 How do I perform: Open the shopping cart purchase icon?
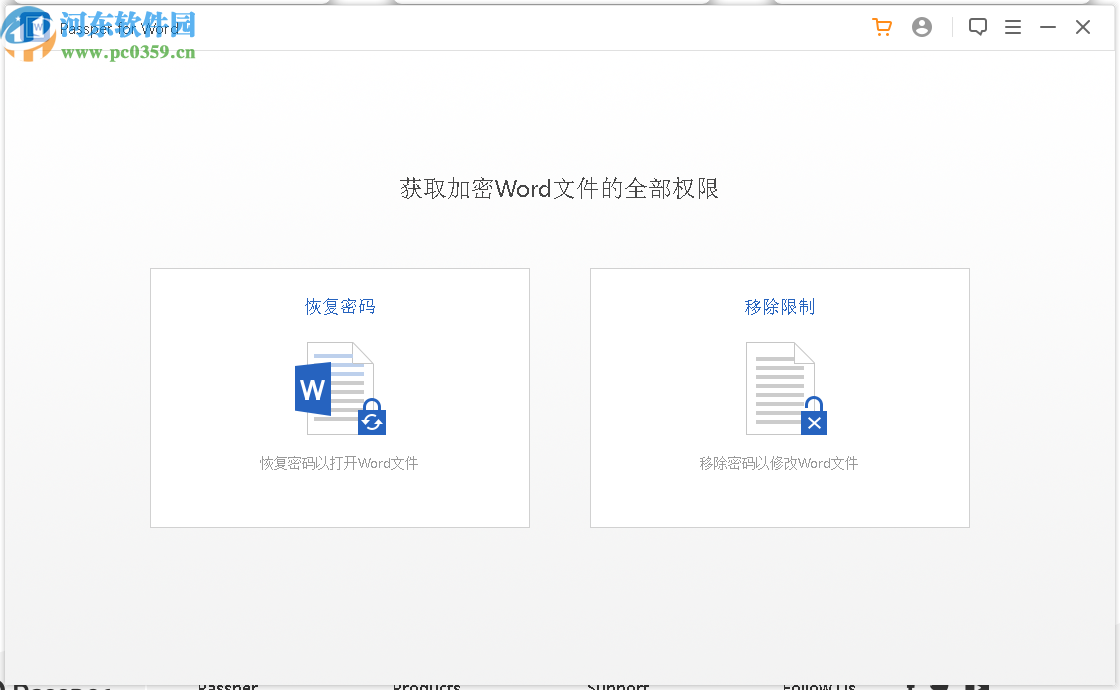point(882,27)
